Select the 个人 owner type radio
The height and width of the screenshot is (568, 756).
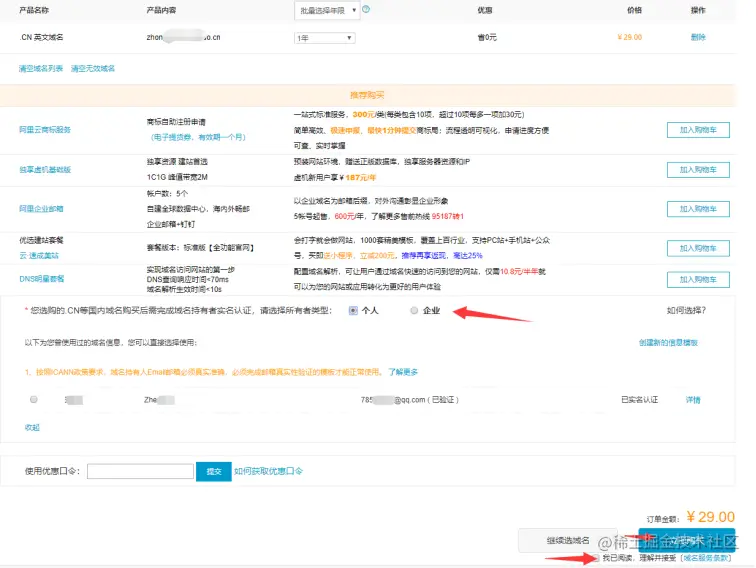(x=353, y=311)
